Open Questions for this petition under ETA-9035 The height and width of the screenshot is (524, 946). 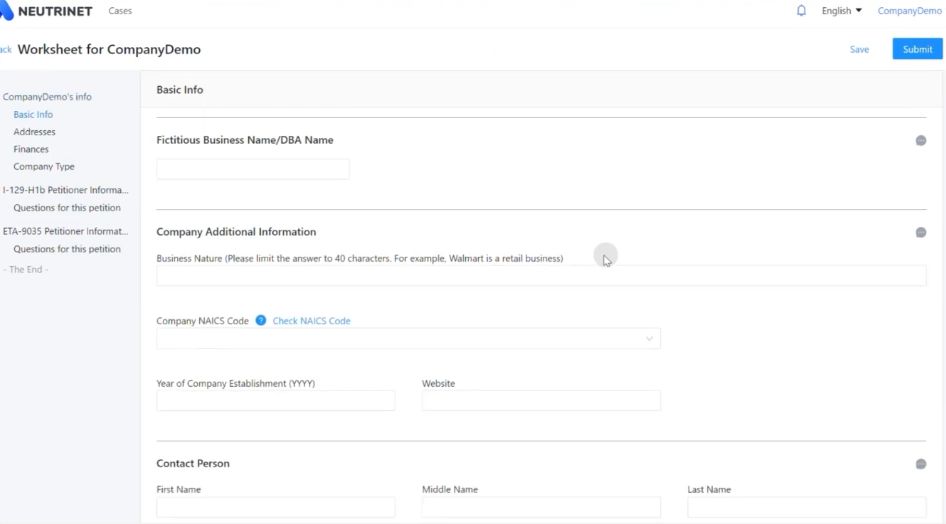pos(67,249)
